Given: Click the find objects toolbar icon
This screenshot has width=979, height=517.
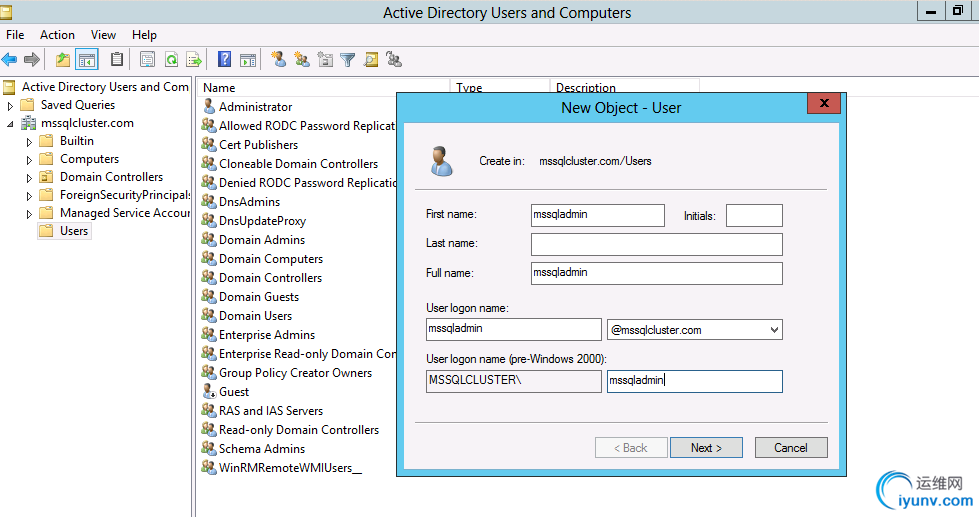Looking at the screenshot, I should [x=371, y=60].
